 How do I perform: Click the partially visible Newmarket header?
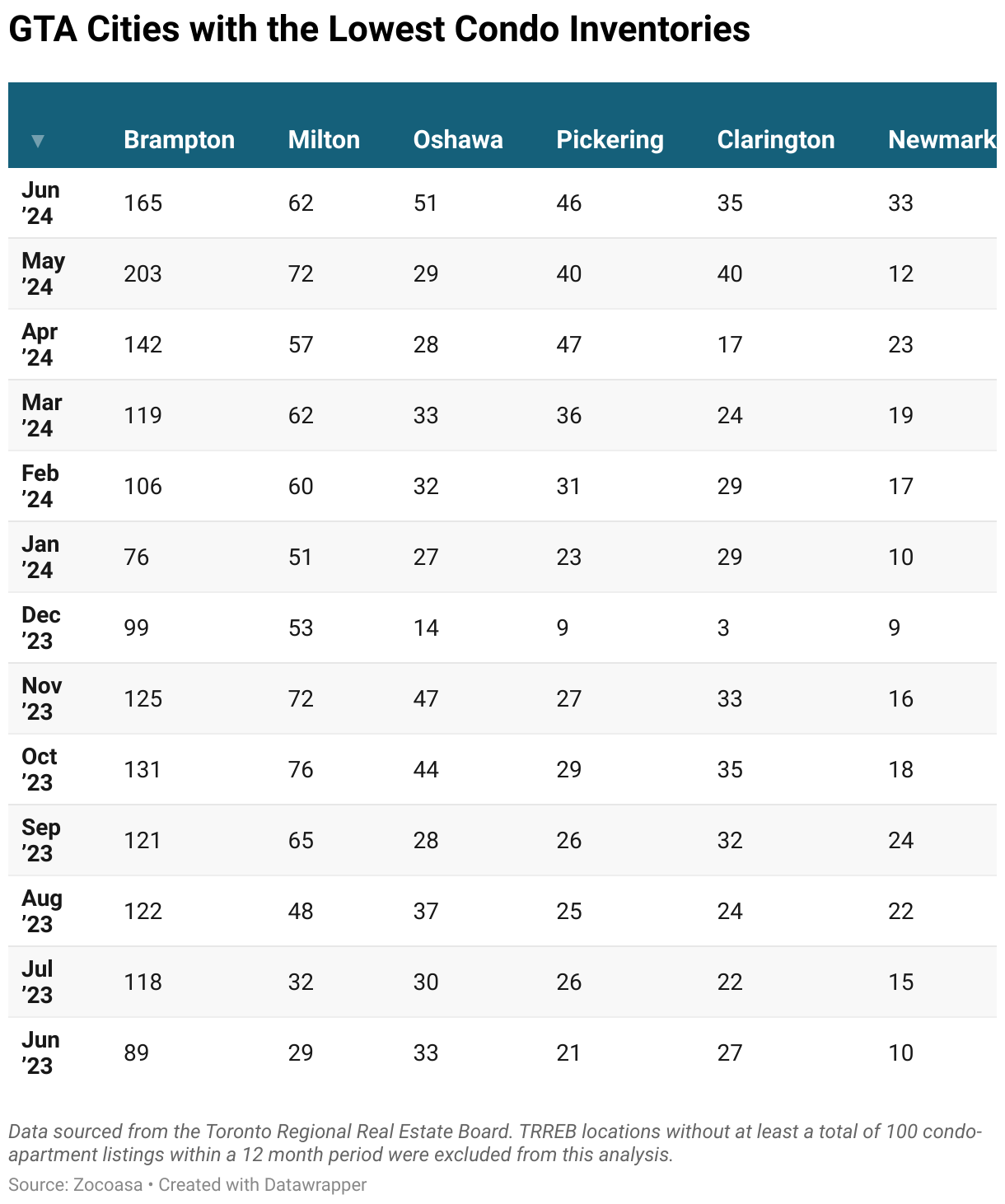(942, 140)
